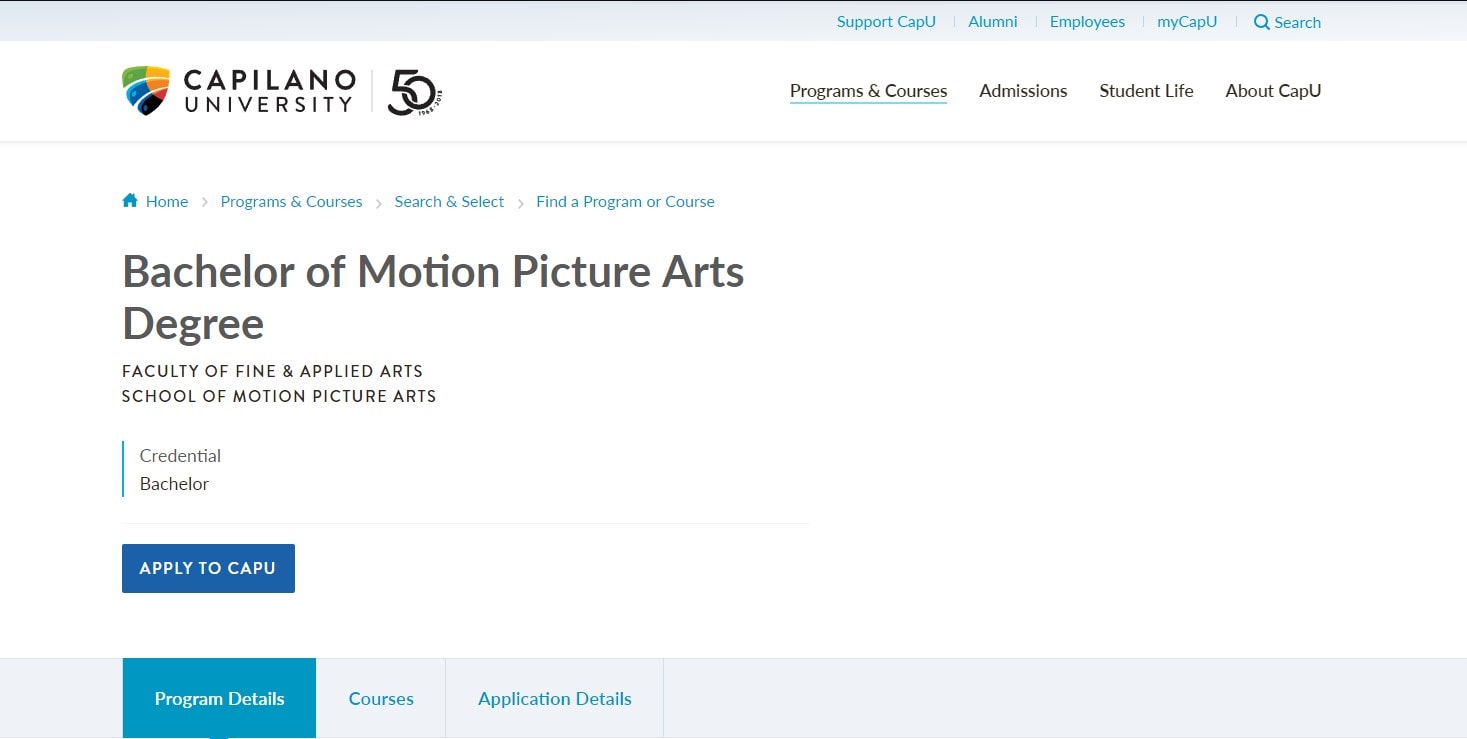This screenshot has height=739, width=1467.
Task: Go to Programs & Courses breadcrumb
Action: pos(291,201)
